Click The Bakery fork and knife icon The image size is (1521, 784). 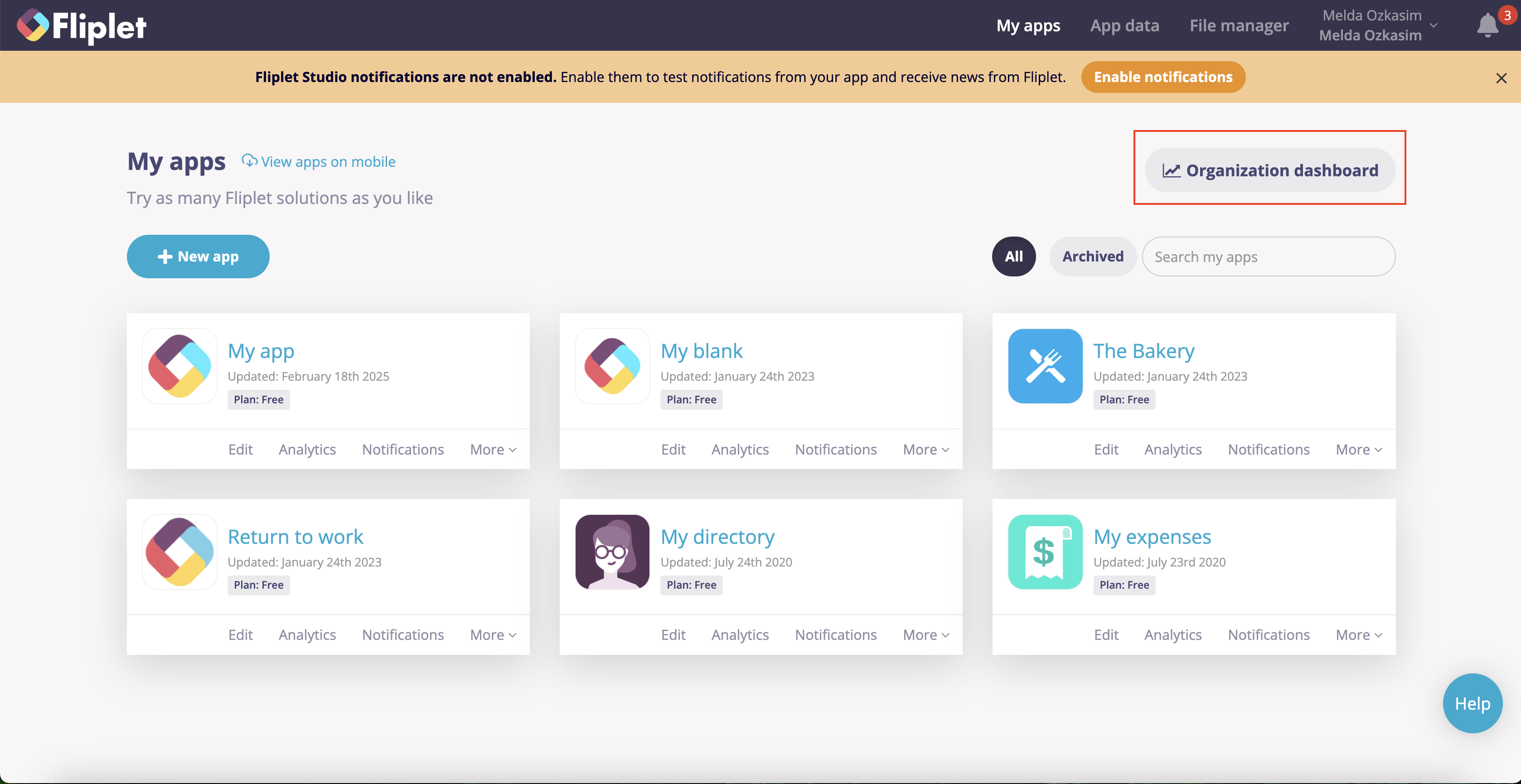1045,366
